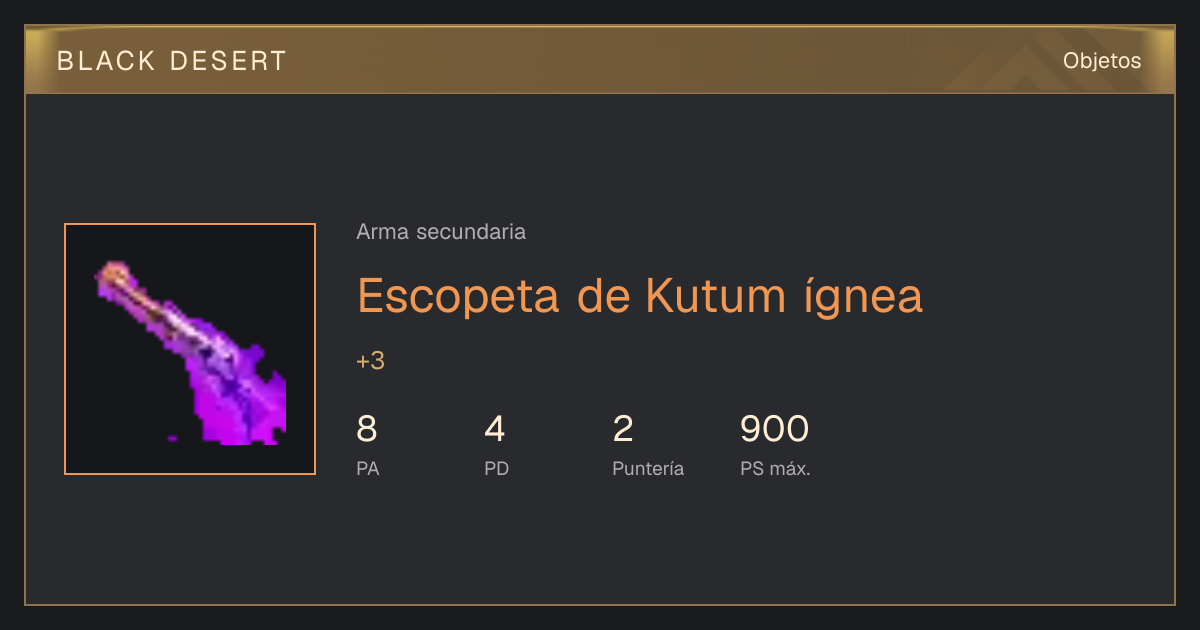
Task: Select the PD value 4
Action: [x=495, y=429]
